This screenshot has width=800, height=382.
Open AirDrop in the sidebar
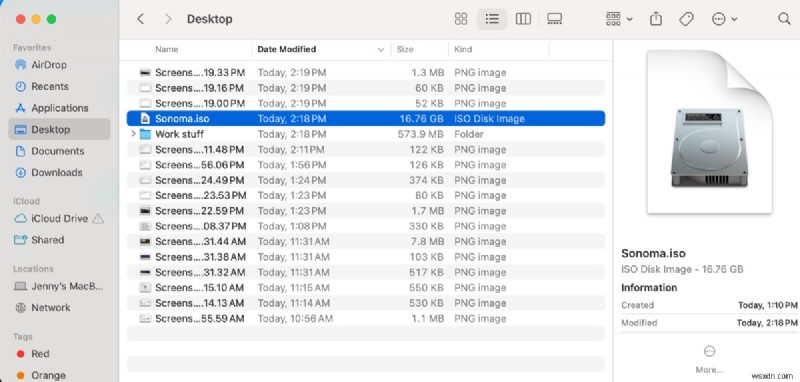pos(59,65)
